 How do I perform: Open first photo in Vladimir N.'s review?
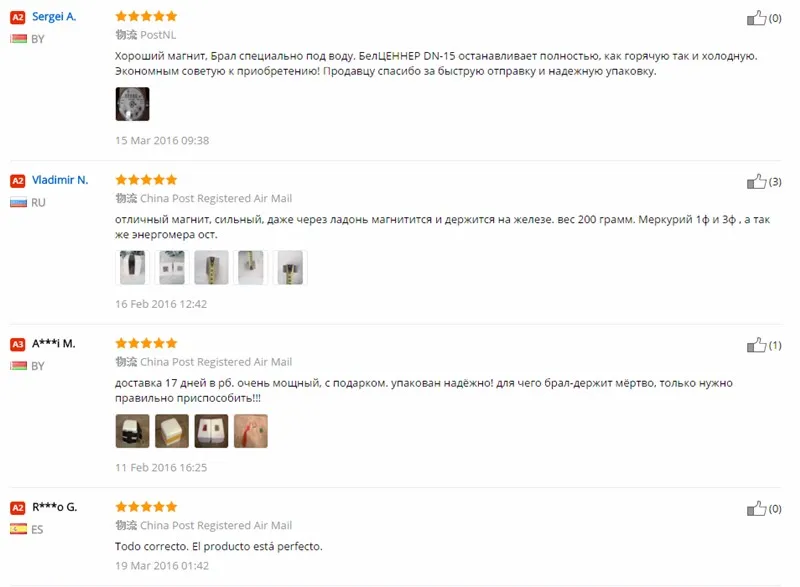(133, 267)
